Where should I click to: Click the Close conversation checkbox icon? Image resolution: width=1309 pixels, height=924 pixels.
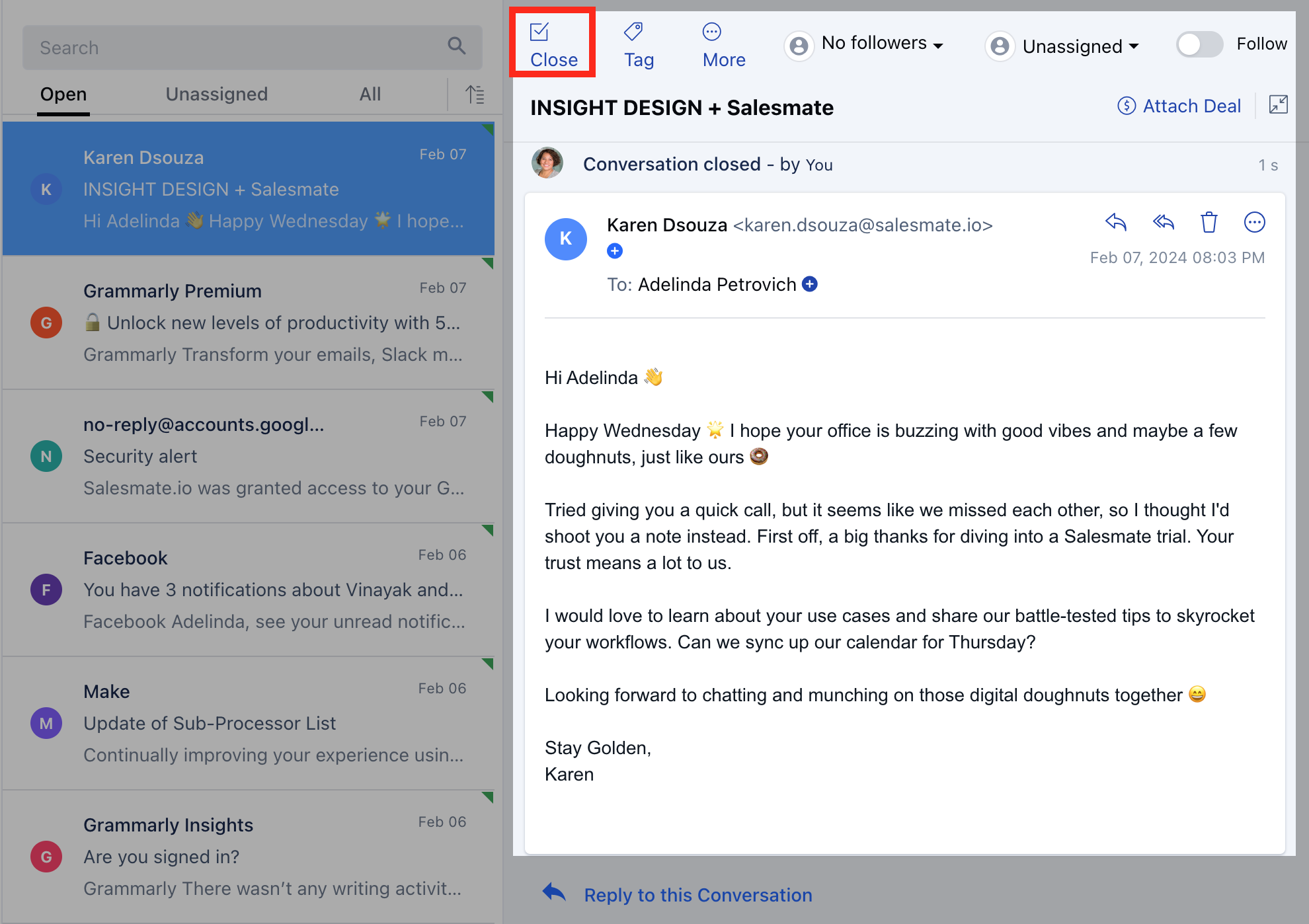tap(539, 32)
